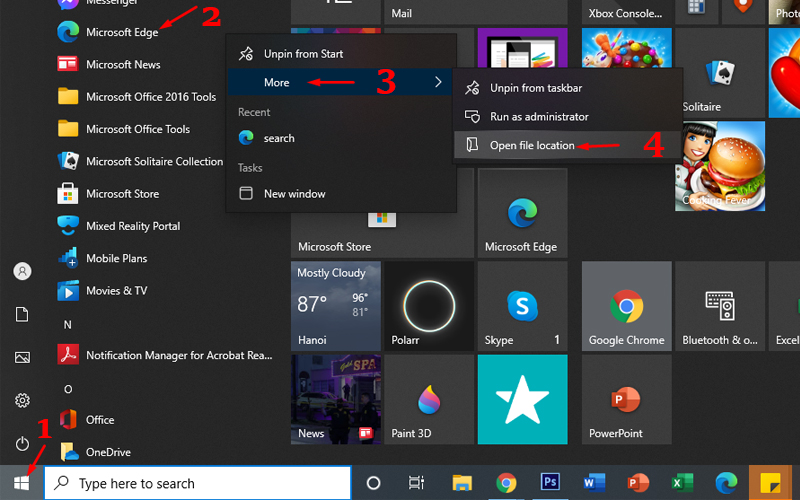Open the Bluetooth & other devices tile

(720, 306)
